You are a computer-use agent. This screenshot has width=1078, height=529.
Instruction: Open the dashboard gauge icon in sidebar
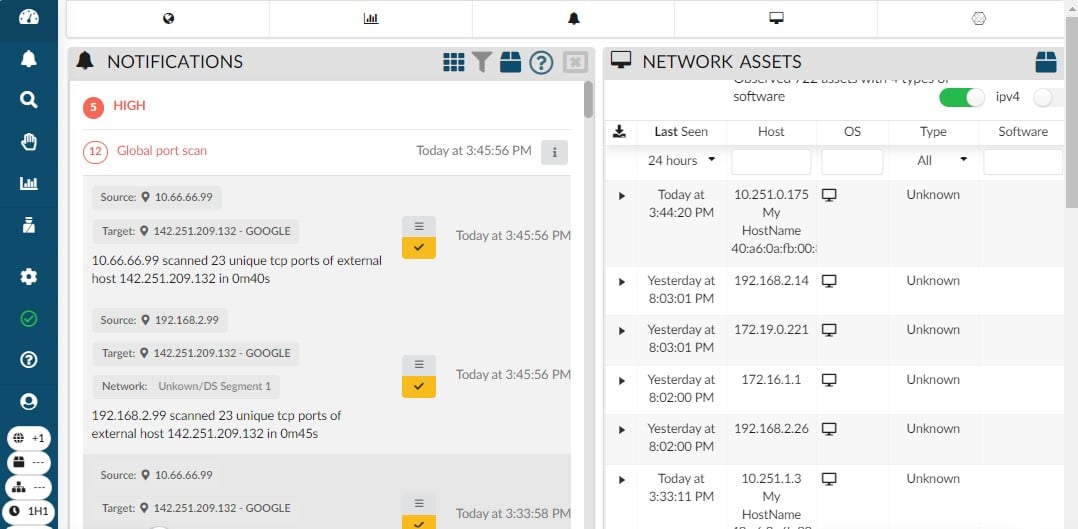[28, 17]
